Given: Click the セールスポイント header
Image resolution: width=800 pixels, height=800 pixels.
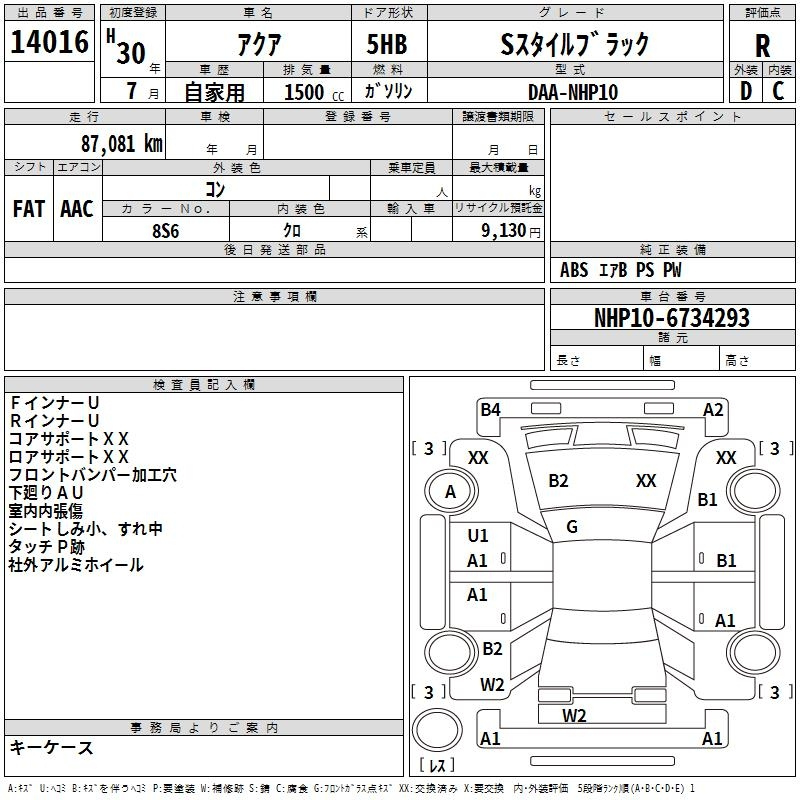Looking at the screenshot, I should (x=672, y=116).
